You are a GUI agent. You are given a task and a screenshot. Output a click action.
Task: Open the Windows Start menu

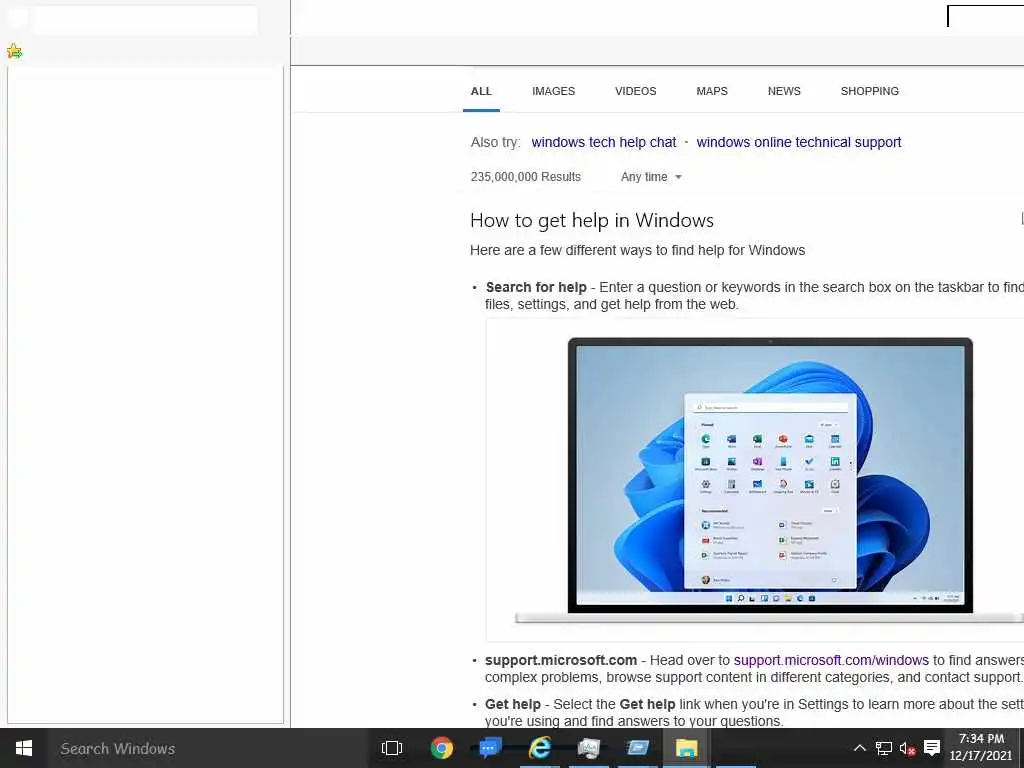click(24, 748)
